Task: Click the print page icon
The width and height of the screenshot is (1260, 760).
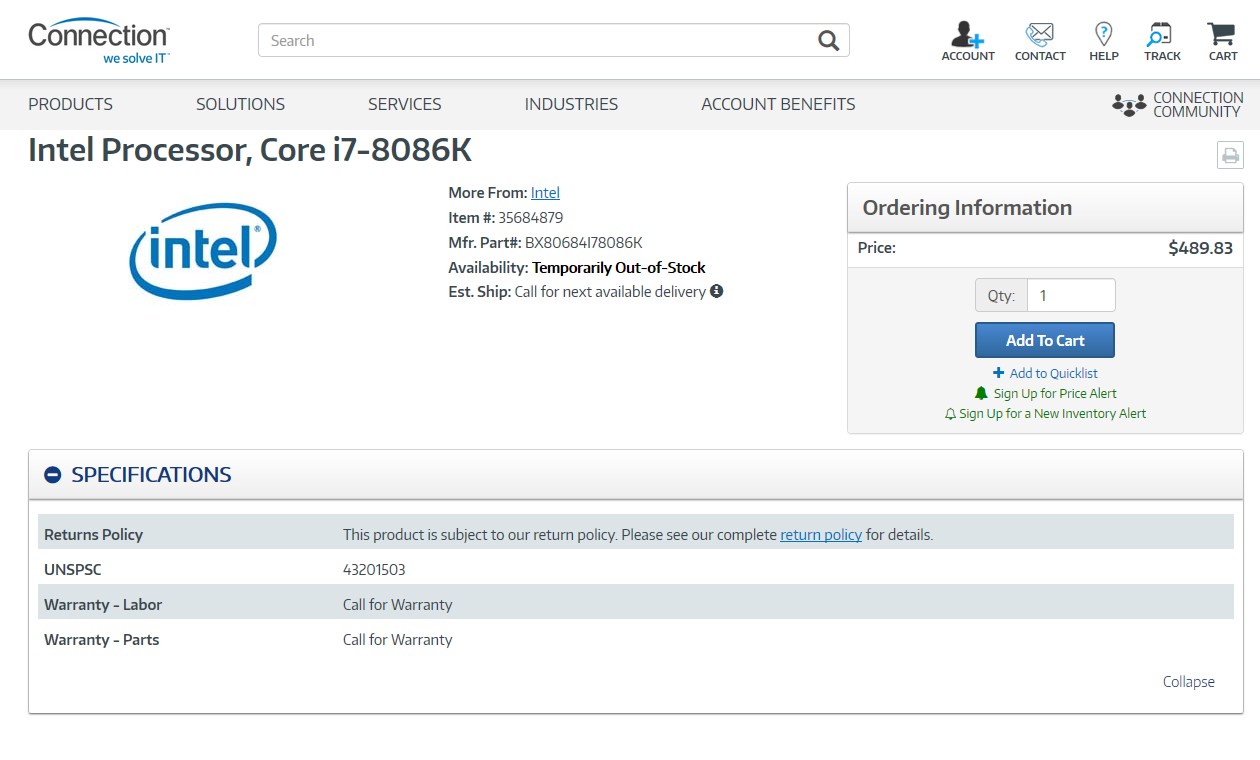Action: [1230, 155]
